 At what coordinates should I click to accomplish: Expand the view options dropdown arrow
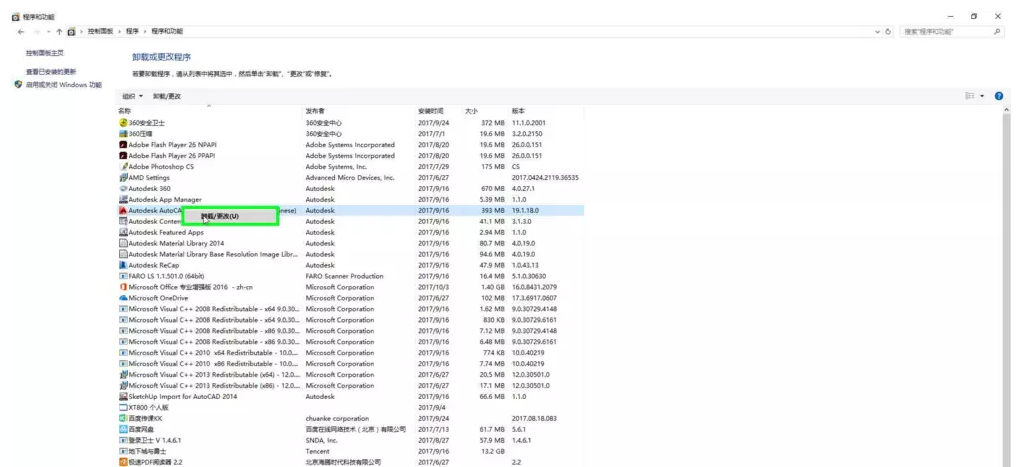tap(982, 96)
